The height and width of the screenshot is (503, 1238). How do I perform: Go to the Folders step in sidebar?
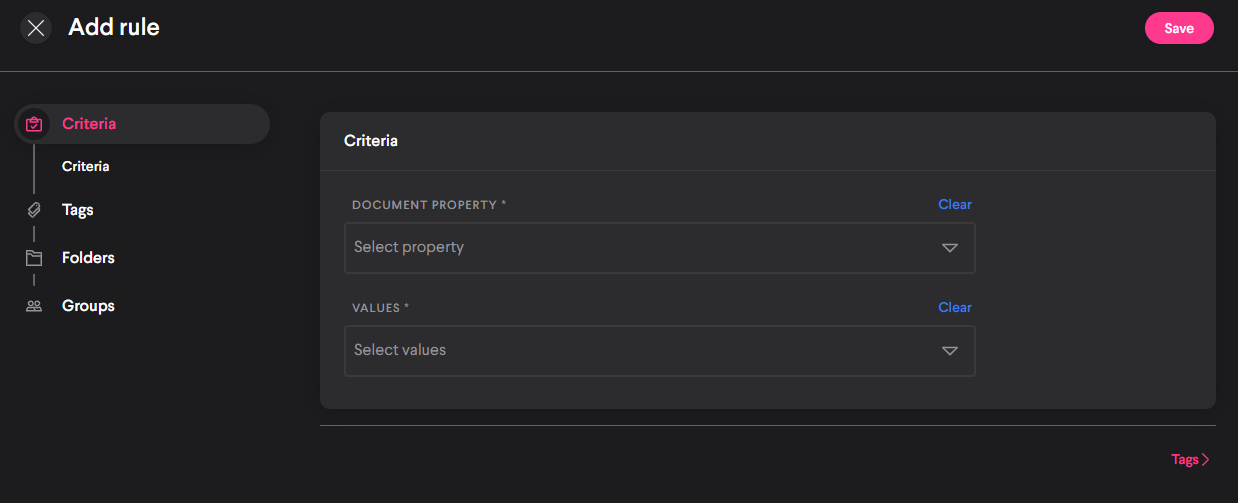[88, 258]
